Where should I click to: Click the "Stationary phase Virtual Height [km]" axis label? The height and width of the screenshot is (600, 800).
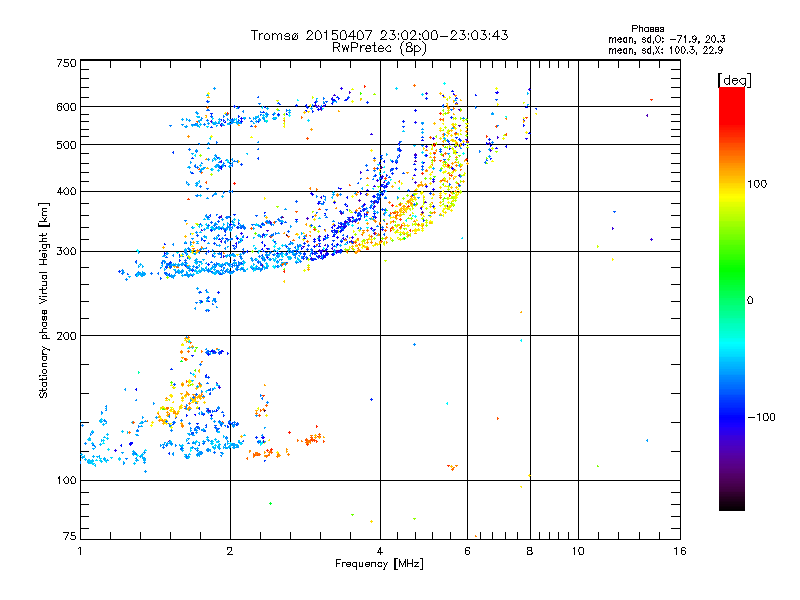[x=44, y=300]
